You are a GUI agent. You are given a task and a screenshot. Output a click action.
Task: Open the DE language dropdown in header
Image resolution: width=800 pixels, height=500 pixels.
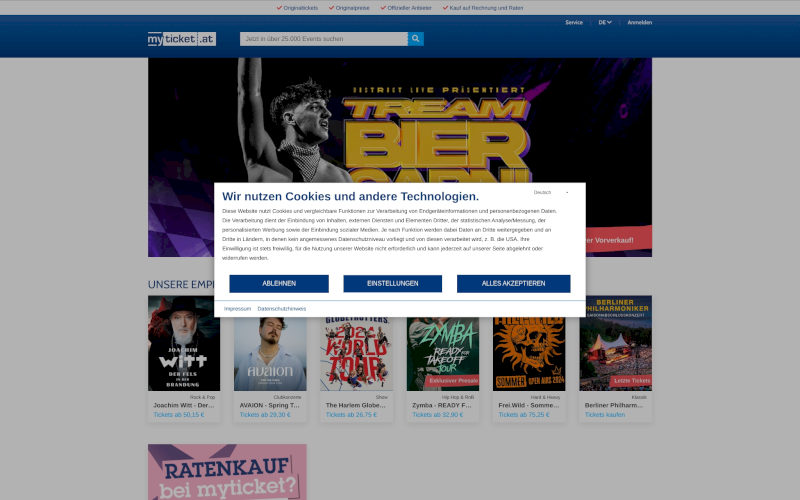[x=605, y=22]
